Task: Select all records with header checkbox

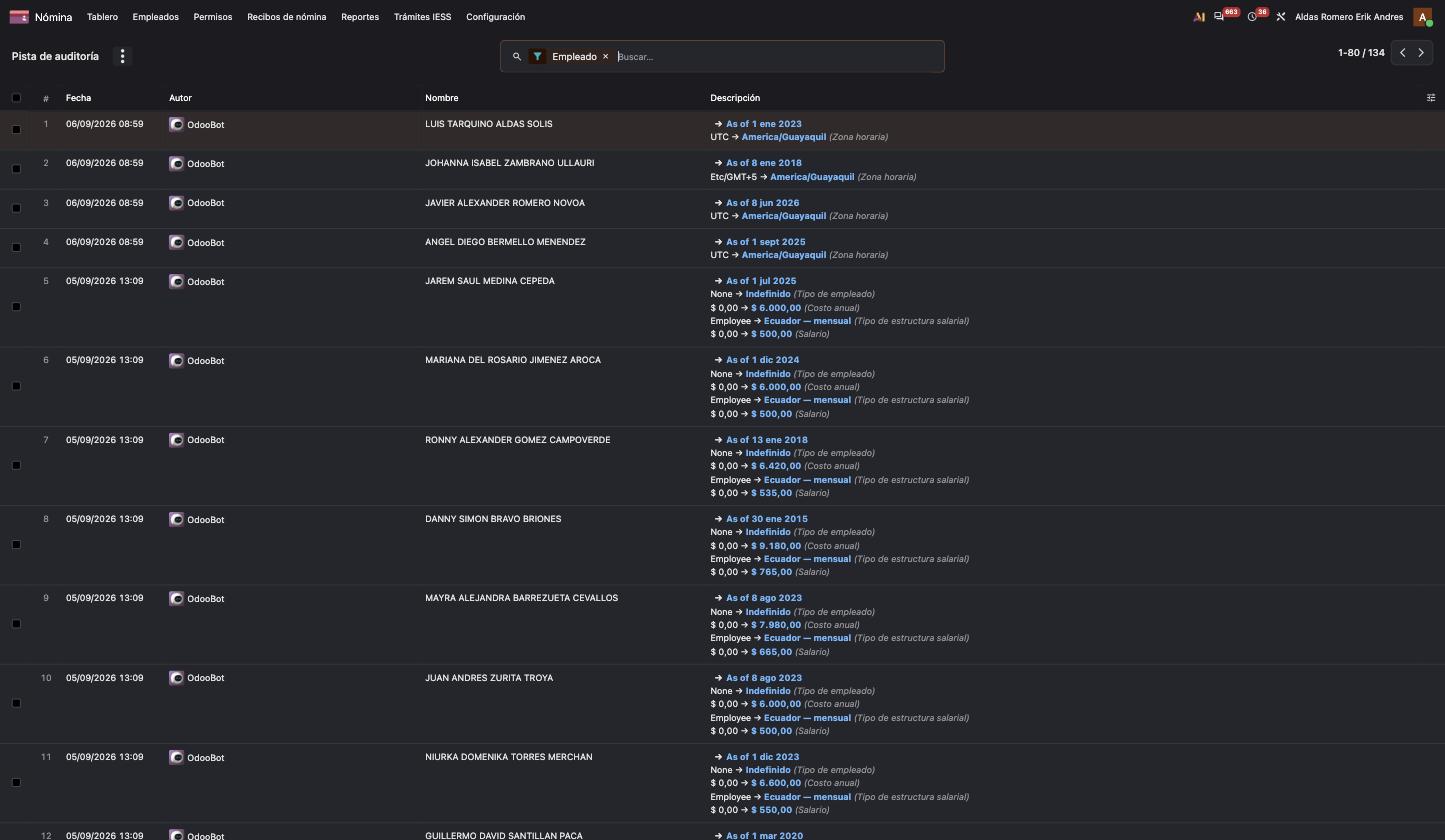Action: pos(16,98)
